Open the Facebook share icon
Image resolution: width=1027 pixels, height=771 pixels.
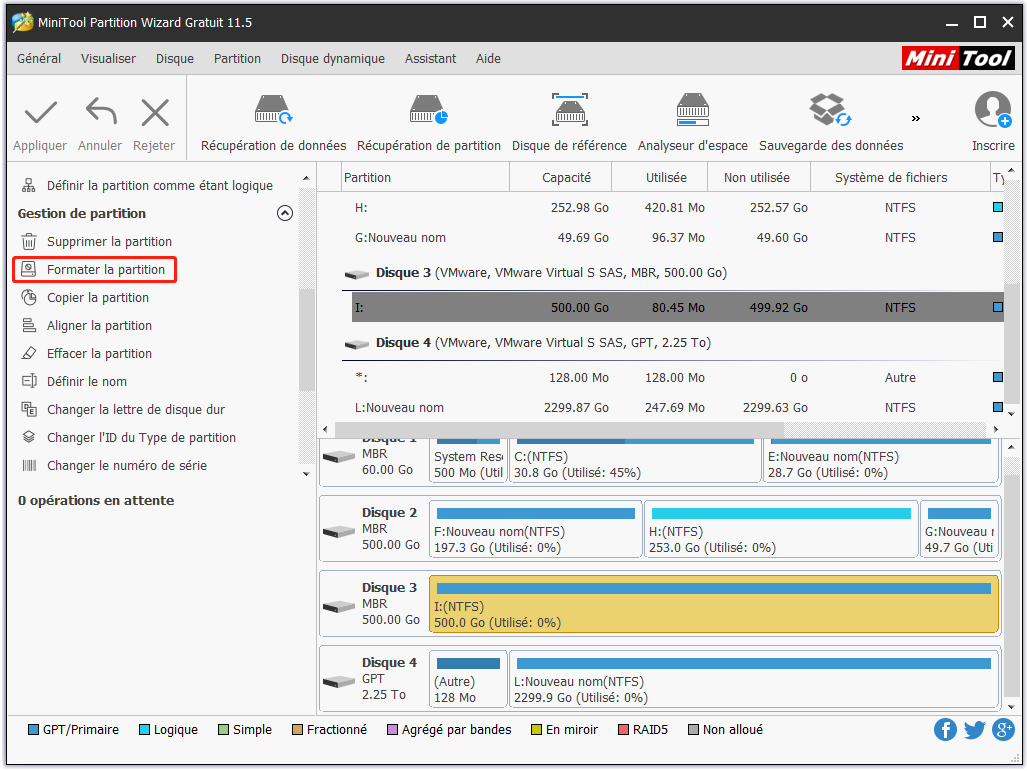pyautogui.click(x=945, y=730)
